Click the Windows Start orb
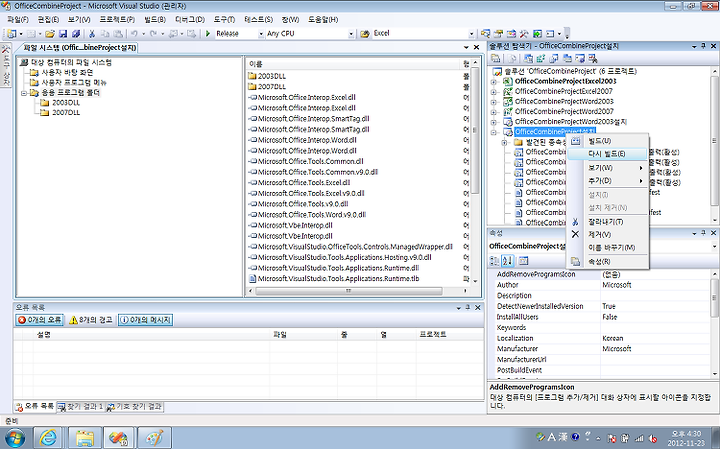The width and height of the screenshot is (720, 449). [x=14, y=438]
